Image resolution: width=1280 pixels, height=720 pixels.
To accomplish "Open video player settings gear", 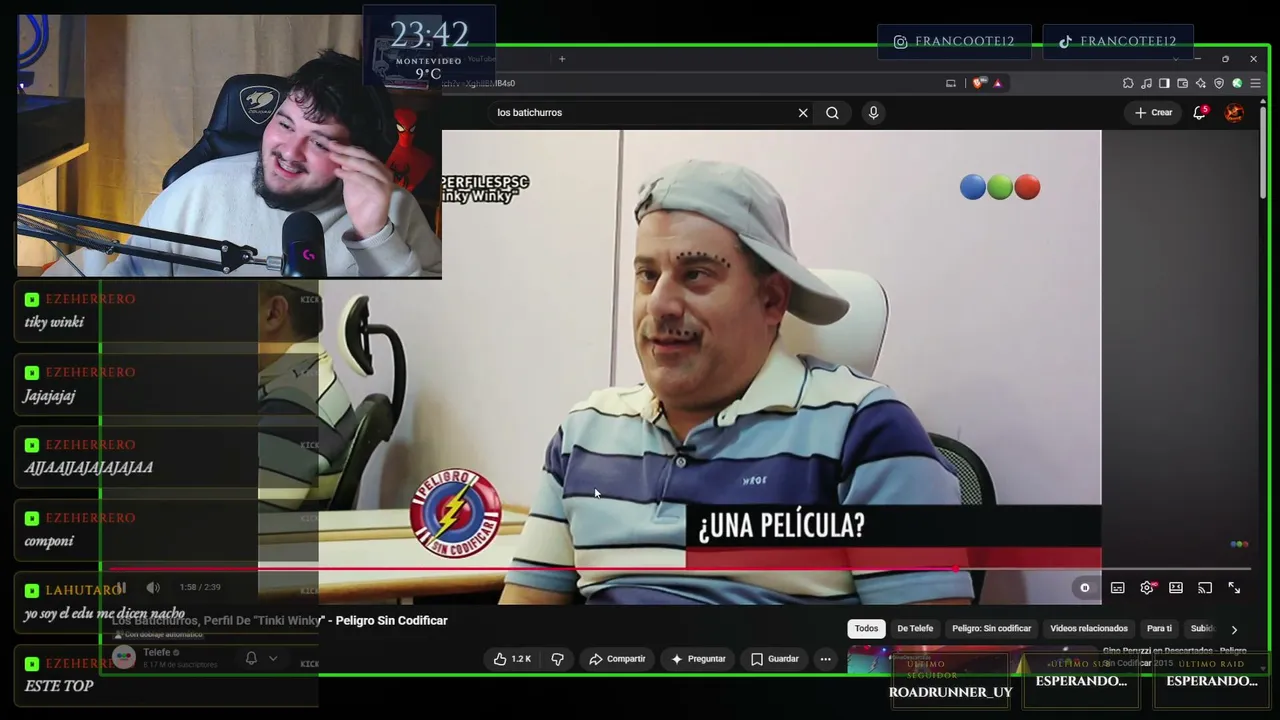I will pyautogui.click(x=1147, y=588).
